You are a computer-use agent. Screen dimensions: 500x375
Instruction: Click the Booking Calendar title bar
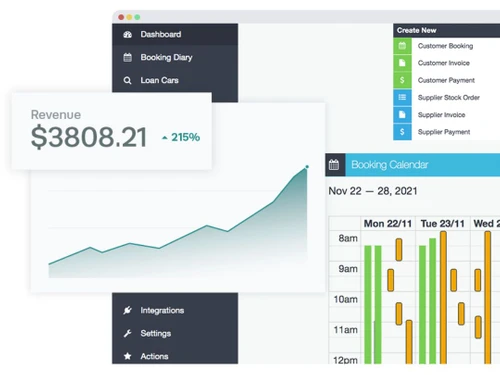[x=413, y=165]
